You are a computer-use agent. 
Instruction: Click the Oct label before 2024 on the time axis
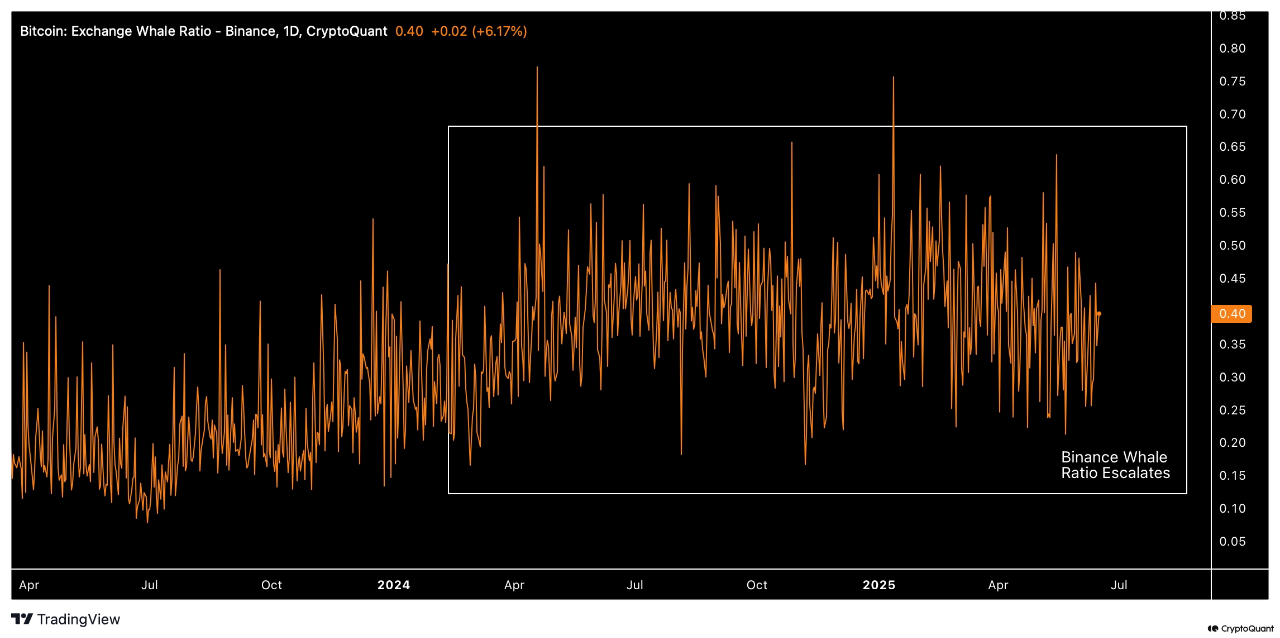tap(271, 584)
